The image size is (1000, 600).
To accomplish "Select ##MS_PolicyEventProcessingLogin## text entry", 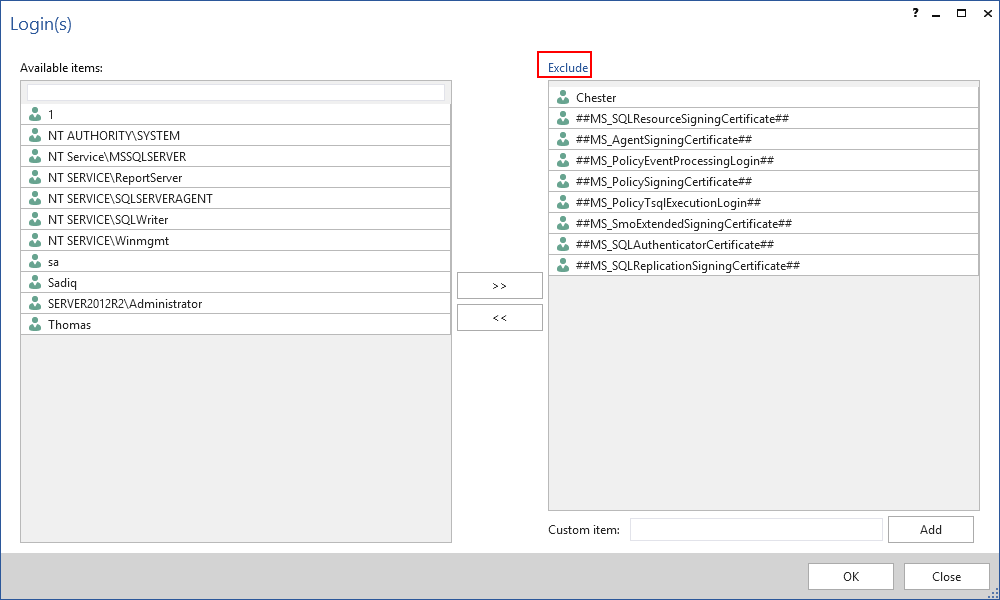I will pyautogui.click(x=675, y=161).
